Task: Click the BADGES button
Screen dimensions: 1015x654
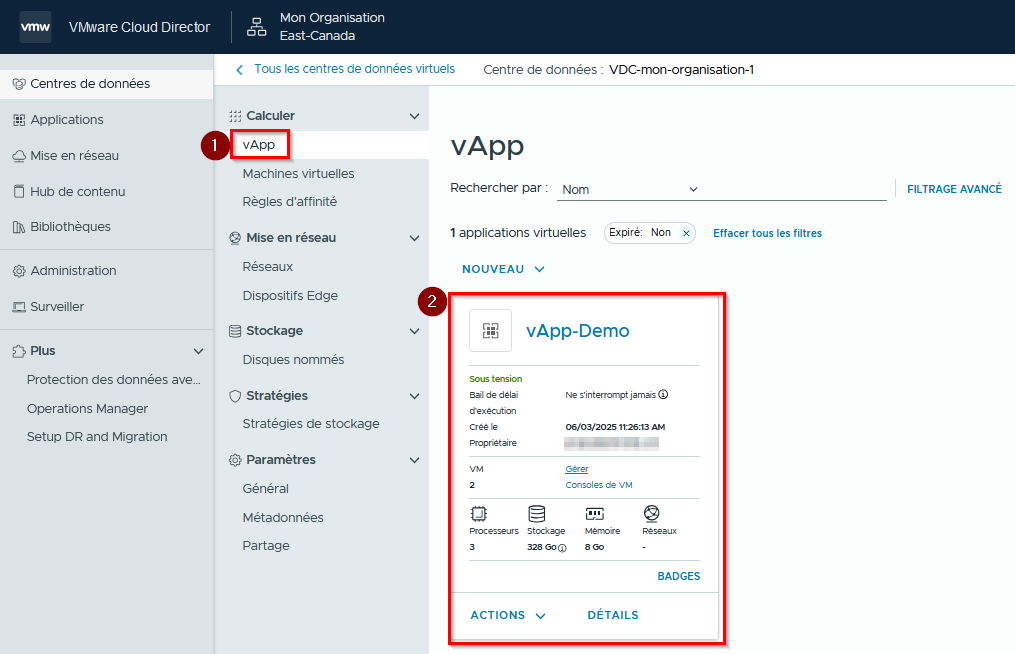Action: (x=678, y=576)
